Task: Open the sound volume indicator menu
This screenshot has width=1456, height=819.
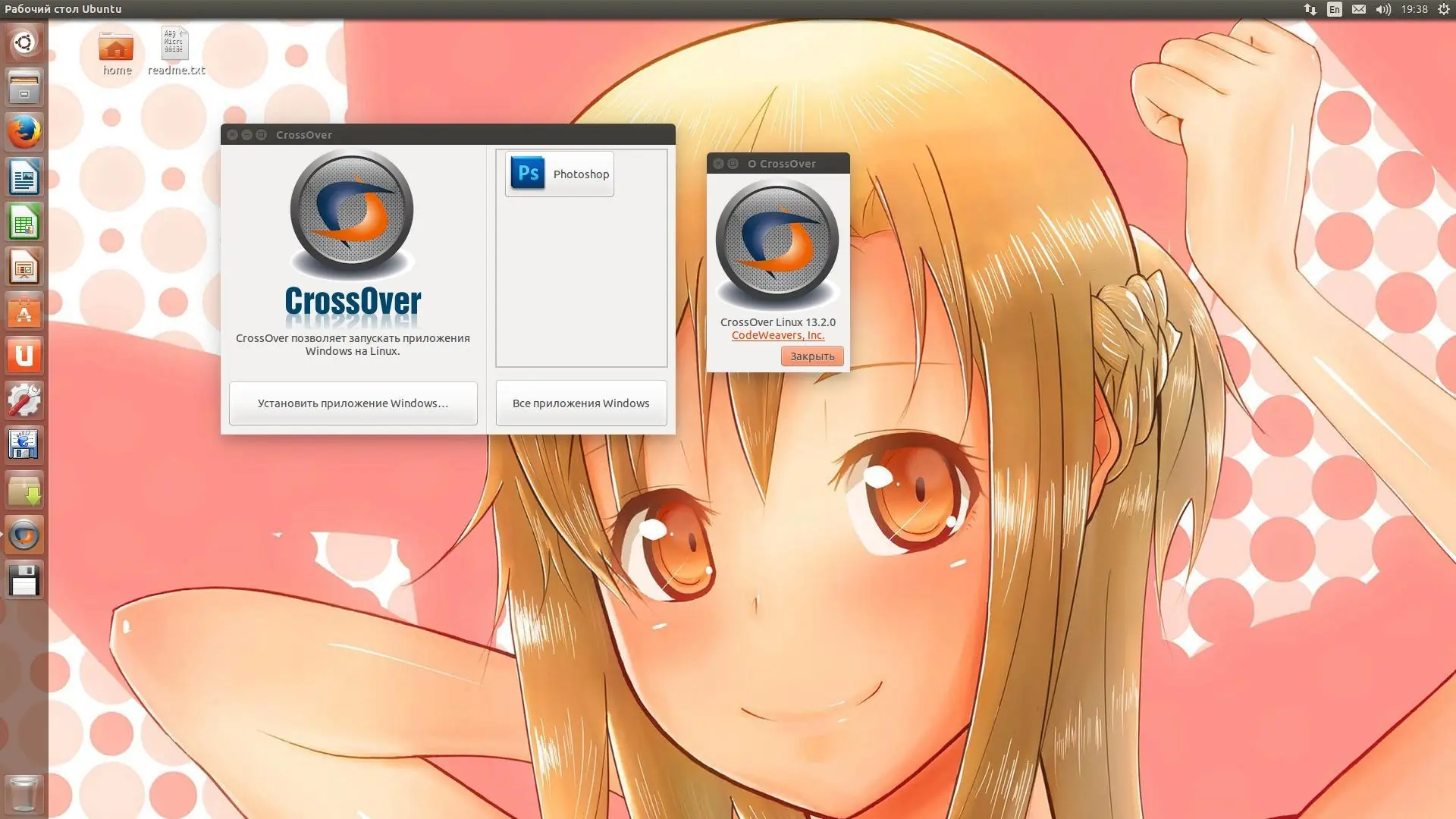Action: [x=1383, y=9]
